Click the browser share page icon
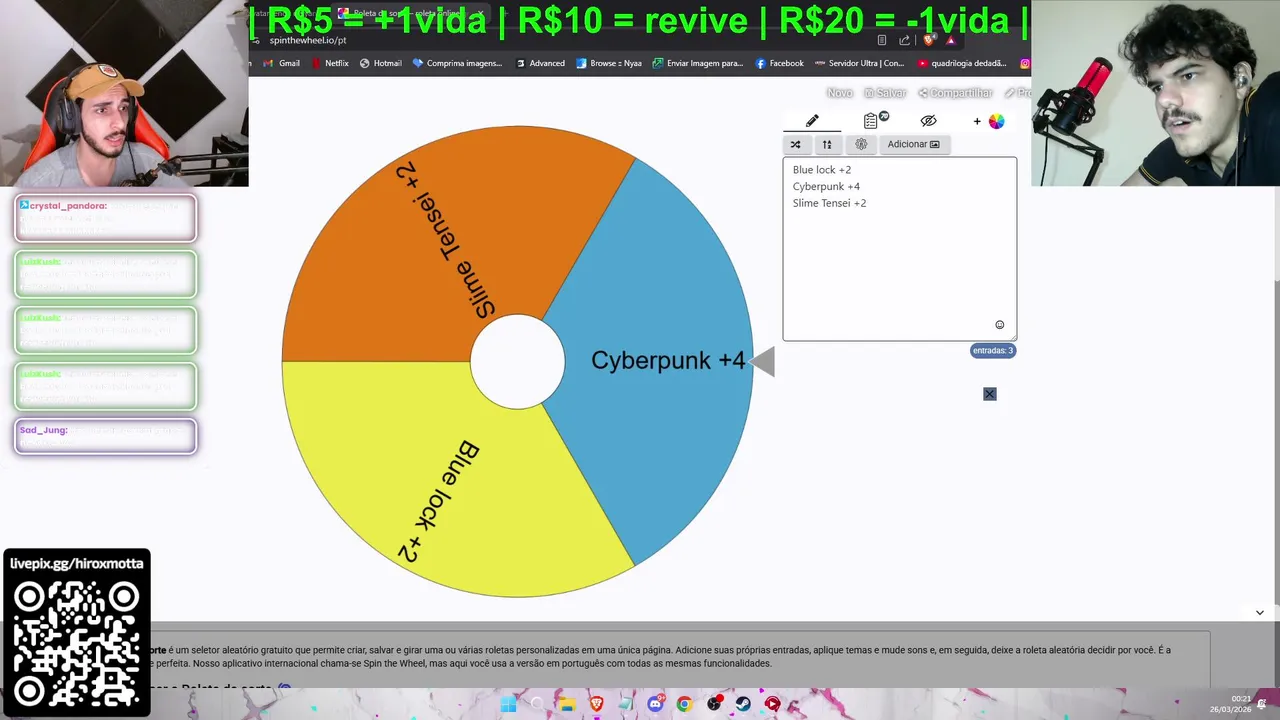The height and width of the screenshot is (720, 1280). 904,40
